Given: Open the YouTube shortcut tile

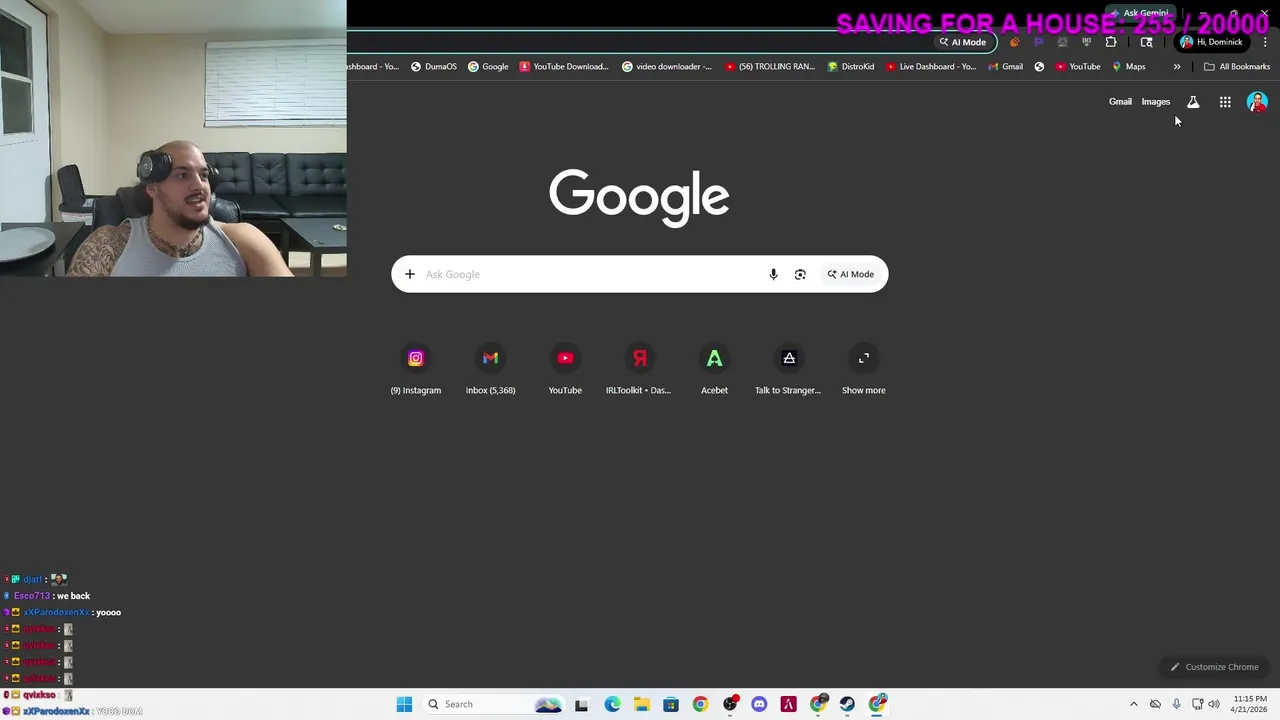Looking at the screenshot, I should tap(565, 370).
